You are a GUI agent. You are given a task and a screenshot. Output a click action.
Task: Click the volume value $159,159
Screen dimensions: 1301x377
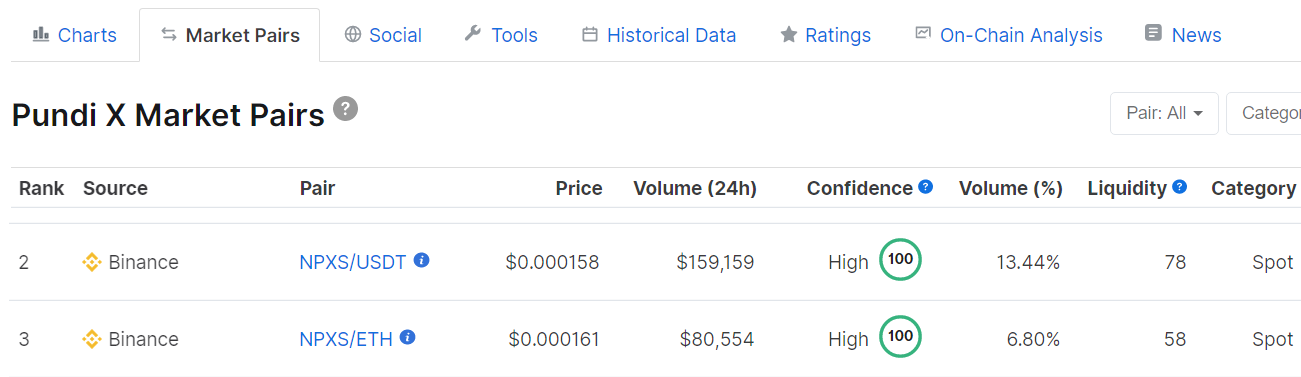point(715,262)
